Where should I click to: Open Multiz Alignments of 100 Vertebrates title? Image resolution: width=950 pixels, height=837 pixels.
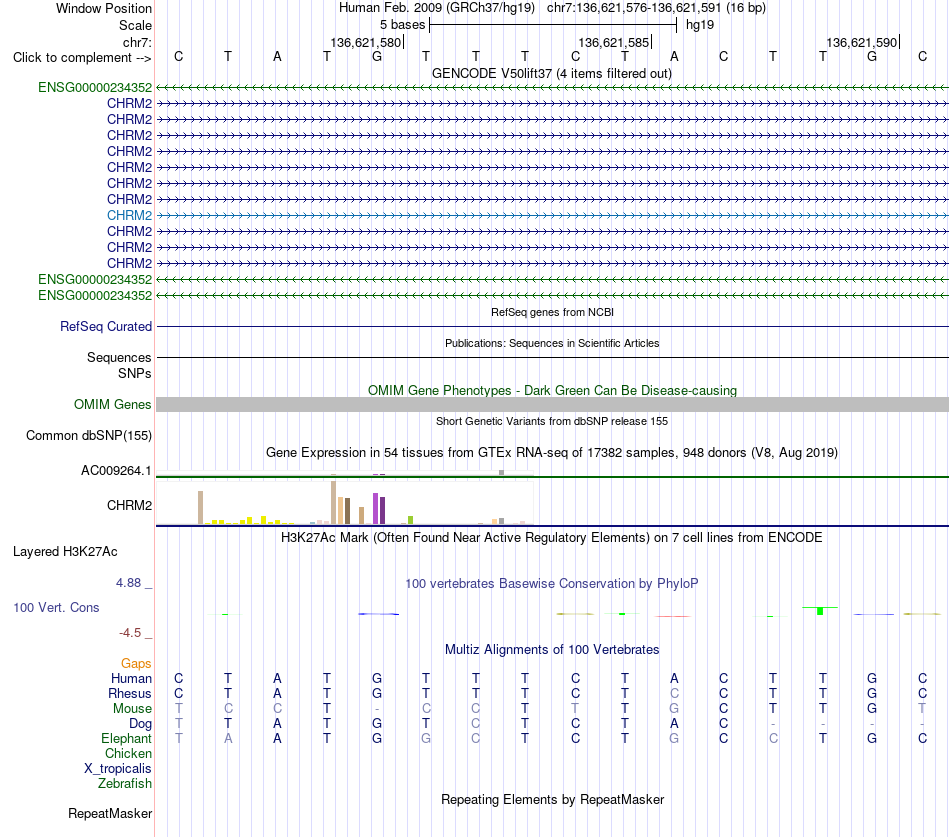(552, 650)
